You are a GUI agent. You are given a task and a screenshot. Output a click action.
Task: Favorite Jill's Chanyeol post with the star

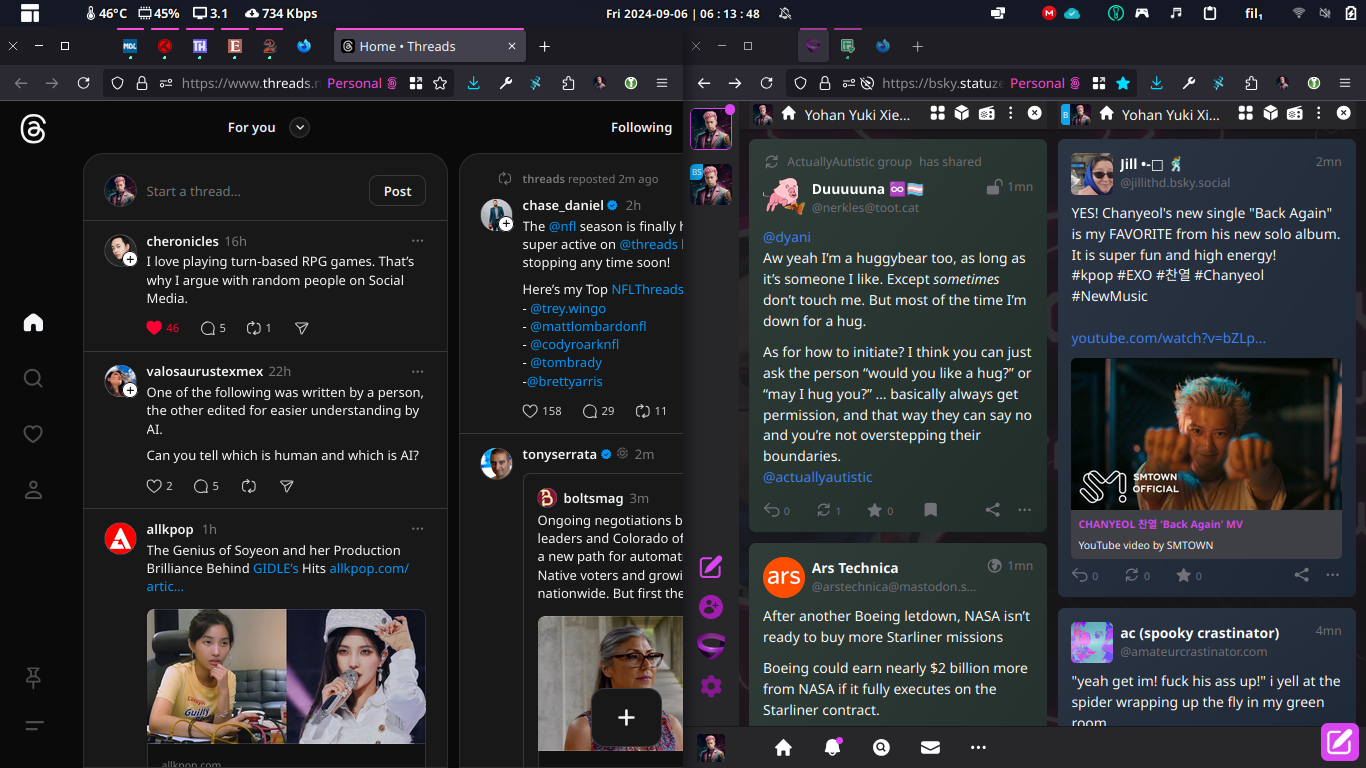1183,575
